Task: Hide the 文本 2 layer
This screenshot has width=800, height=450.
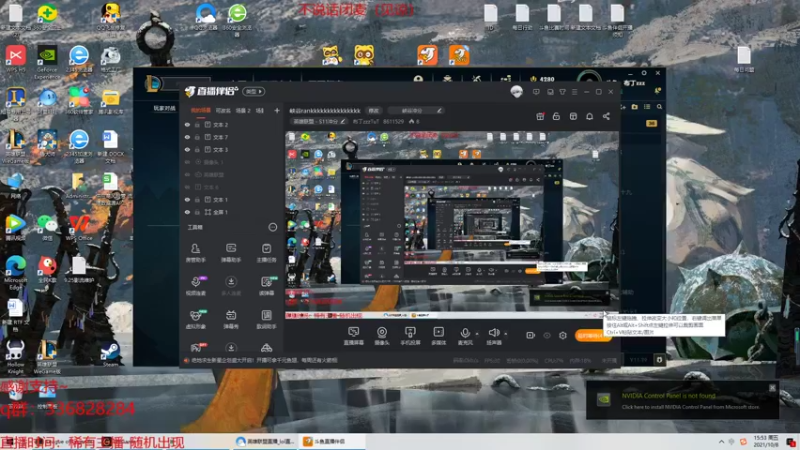Action: (x=187, y=124)
